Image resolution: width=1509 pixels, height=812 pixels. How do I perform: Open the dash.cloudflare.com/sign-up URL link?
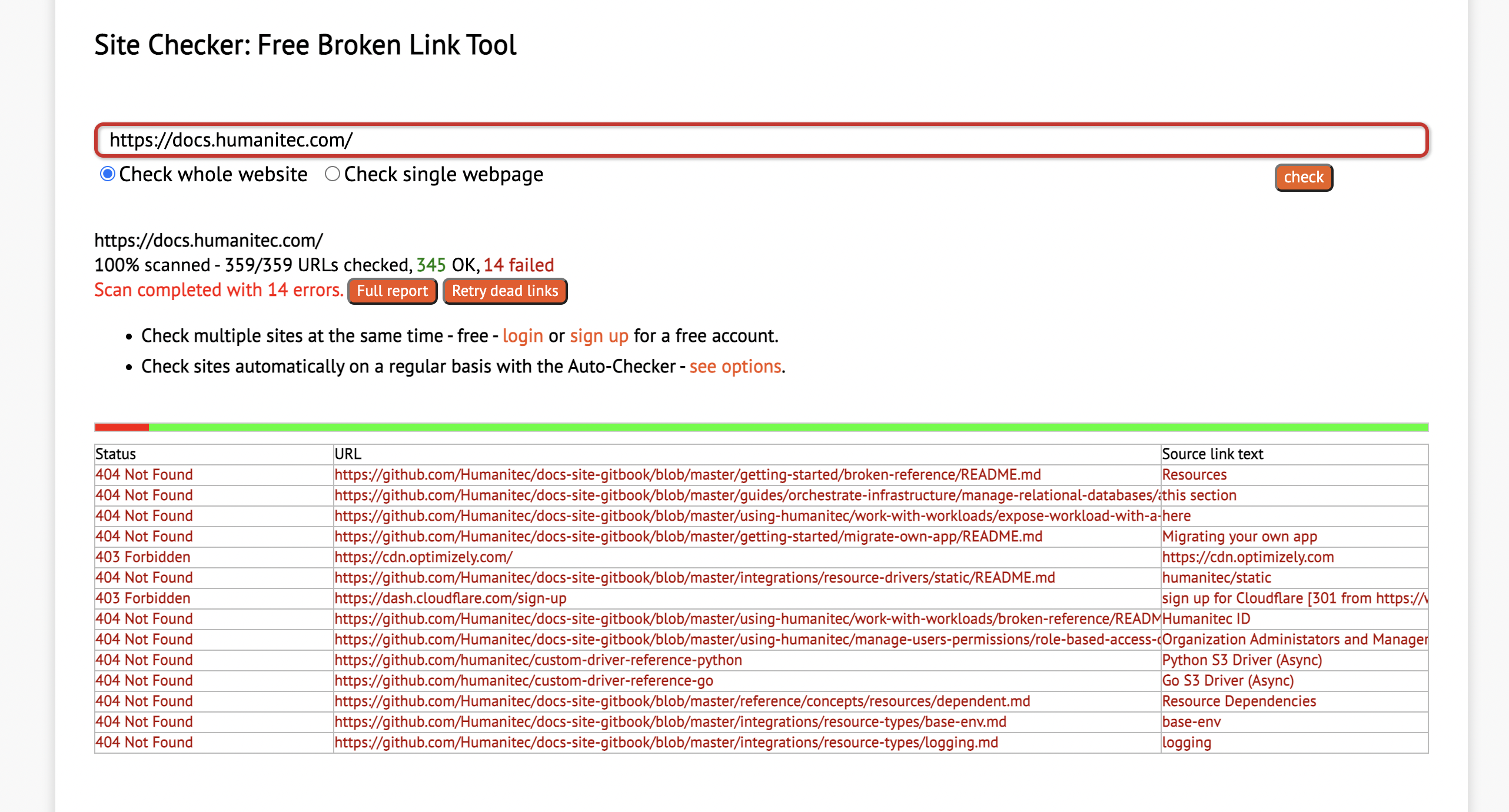tap(450, 598)
